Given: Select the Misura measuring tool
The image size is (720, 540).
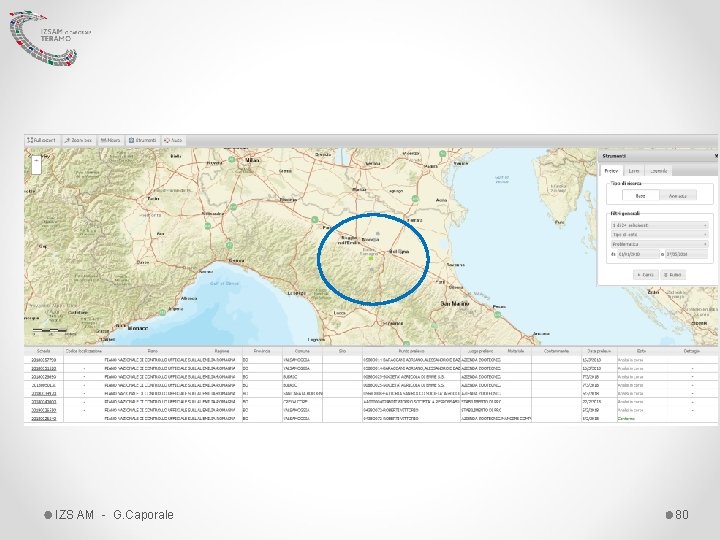Looking at the screenshot, I should pos(110,140).
